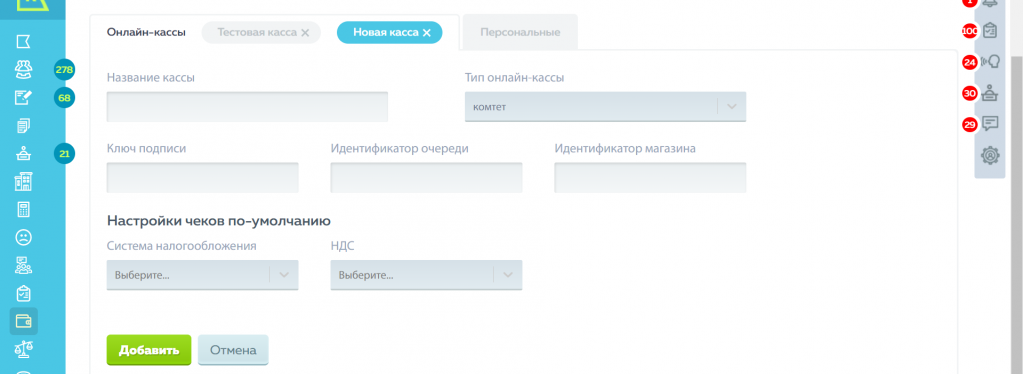Switch to the Персональные tab
Viewport: 1023px width, 374px height.
[x=520, y=32]
